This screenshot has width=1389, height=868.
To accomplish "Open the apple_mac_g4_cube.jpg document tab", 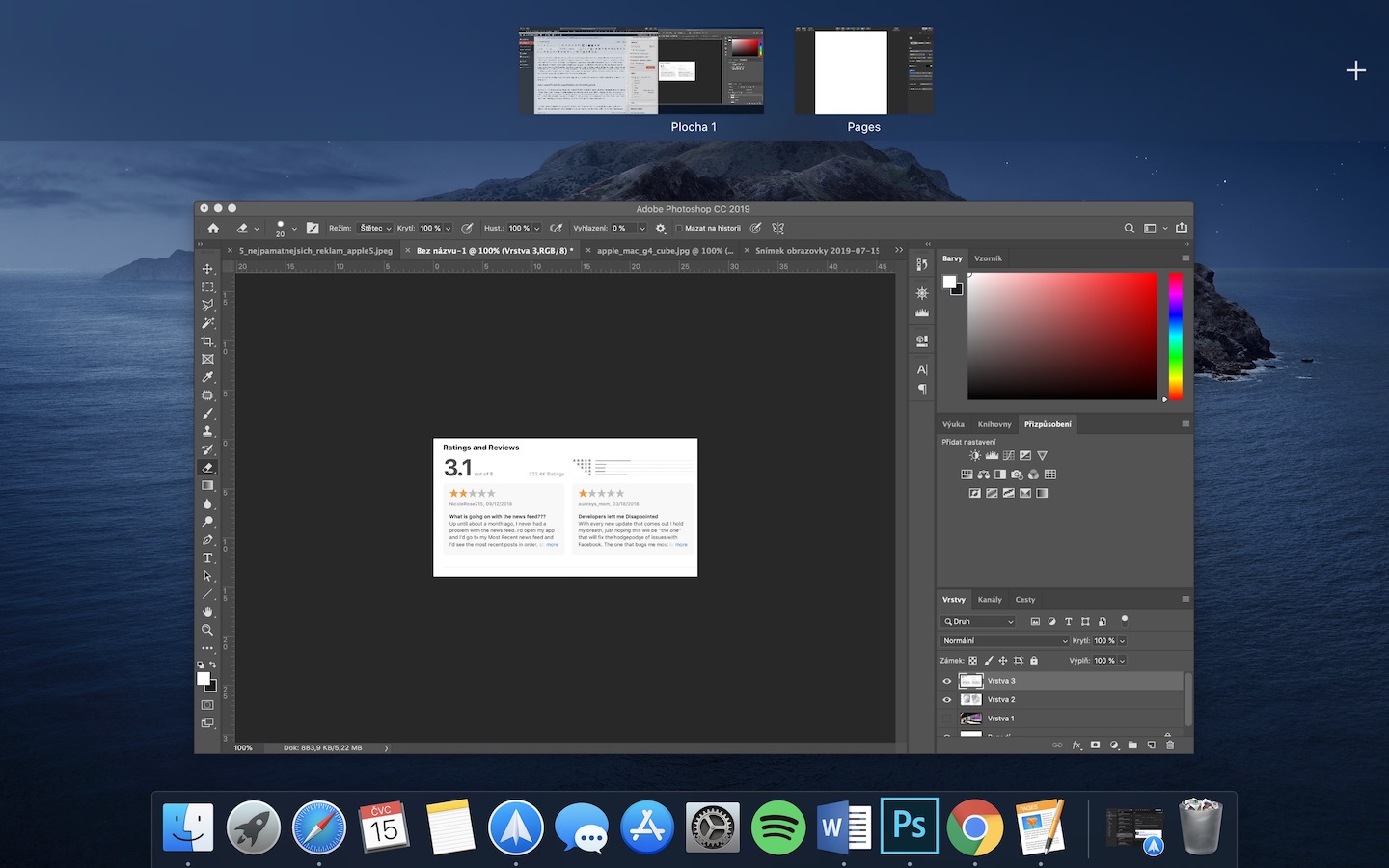I will 664,251.
